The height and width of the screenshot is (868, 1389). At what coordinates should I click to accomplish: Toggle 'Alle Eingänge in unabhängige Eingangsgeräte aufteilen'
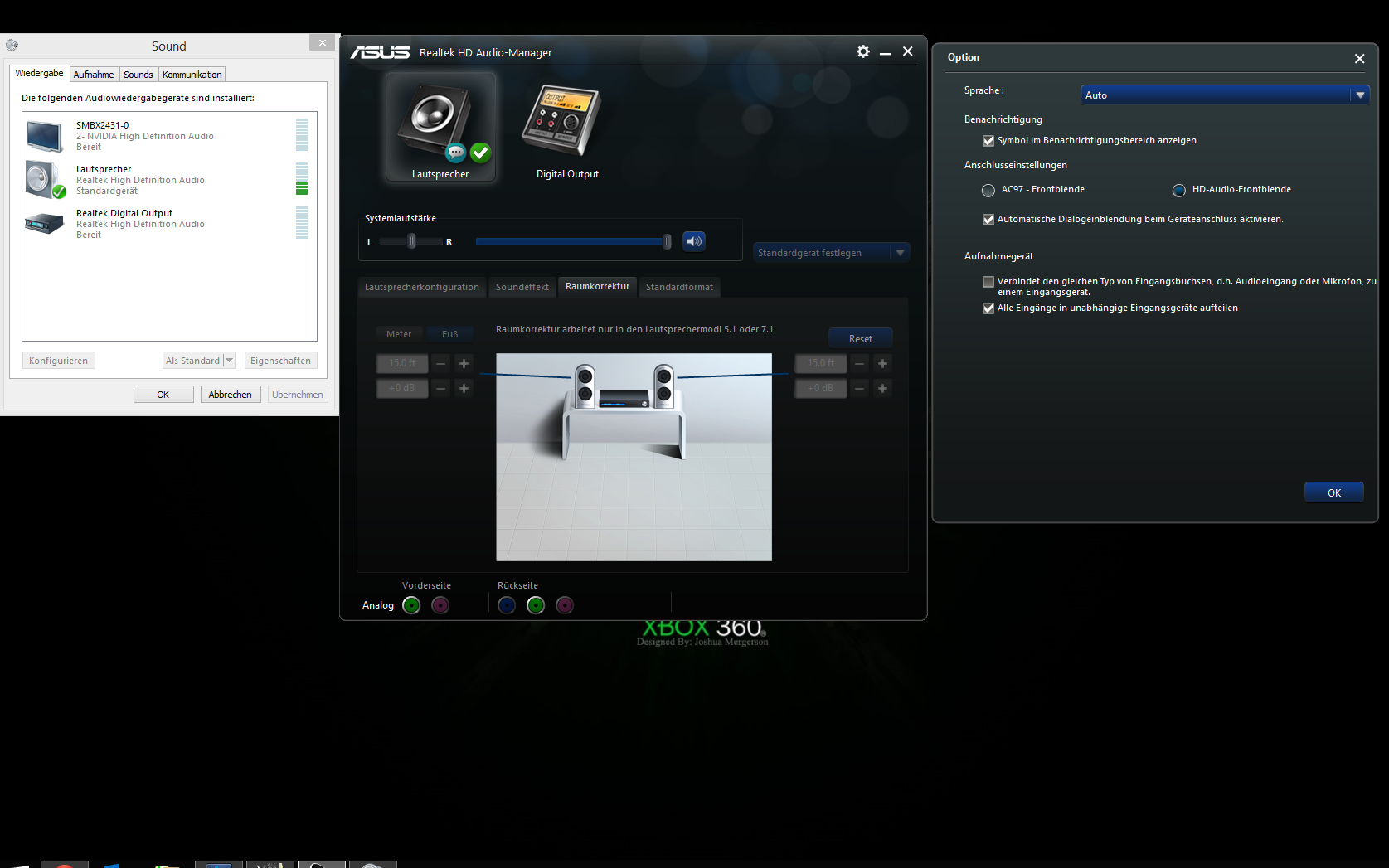click(988, 308)
